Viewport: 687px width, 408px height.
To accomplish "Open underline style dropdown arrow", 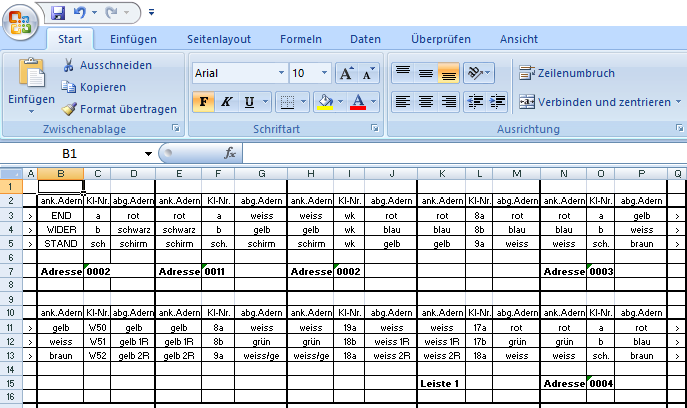I will (266, 102).
